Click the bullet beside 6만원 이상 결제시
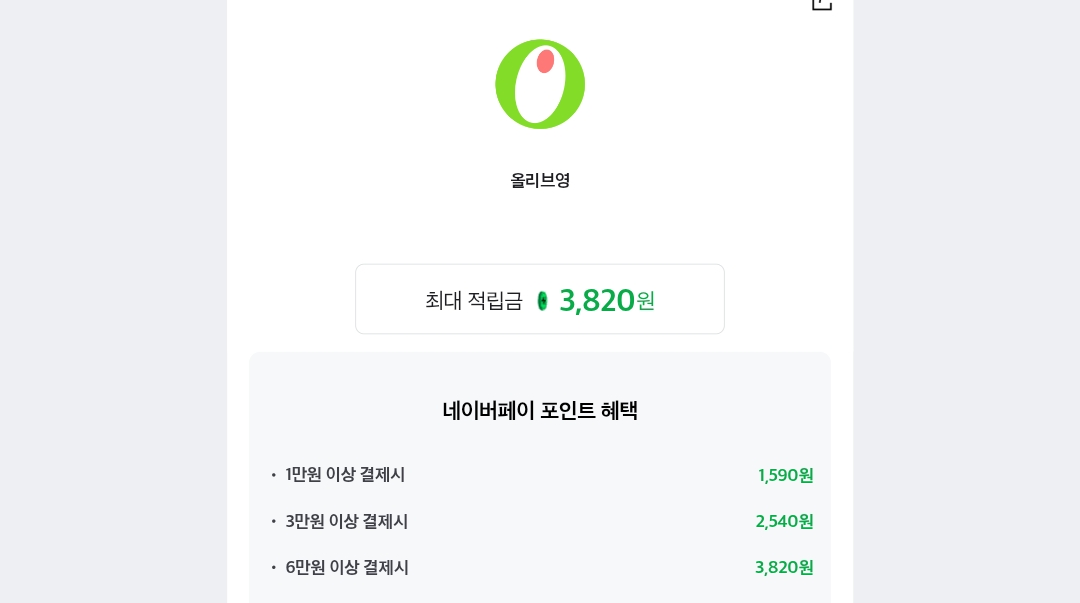 click(273, 567)
